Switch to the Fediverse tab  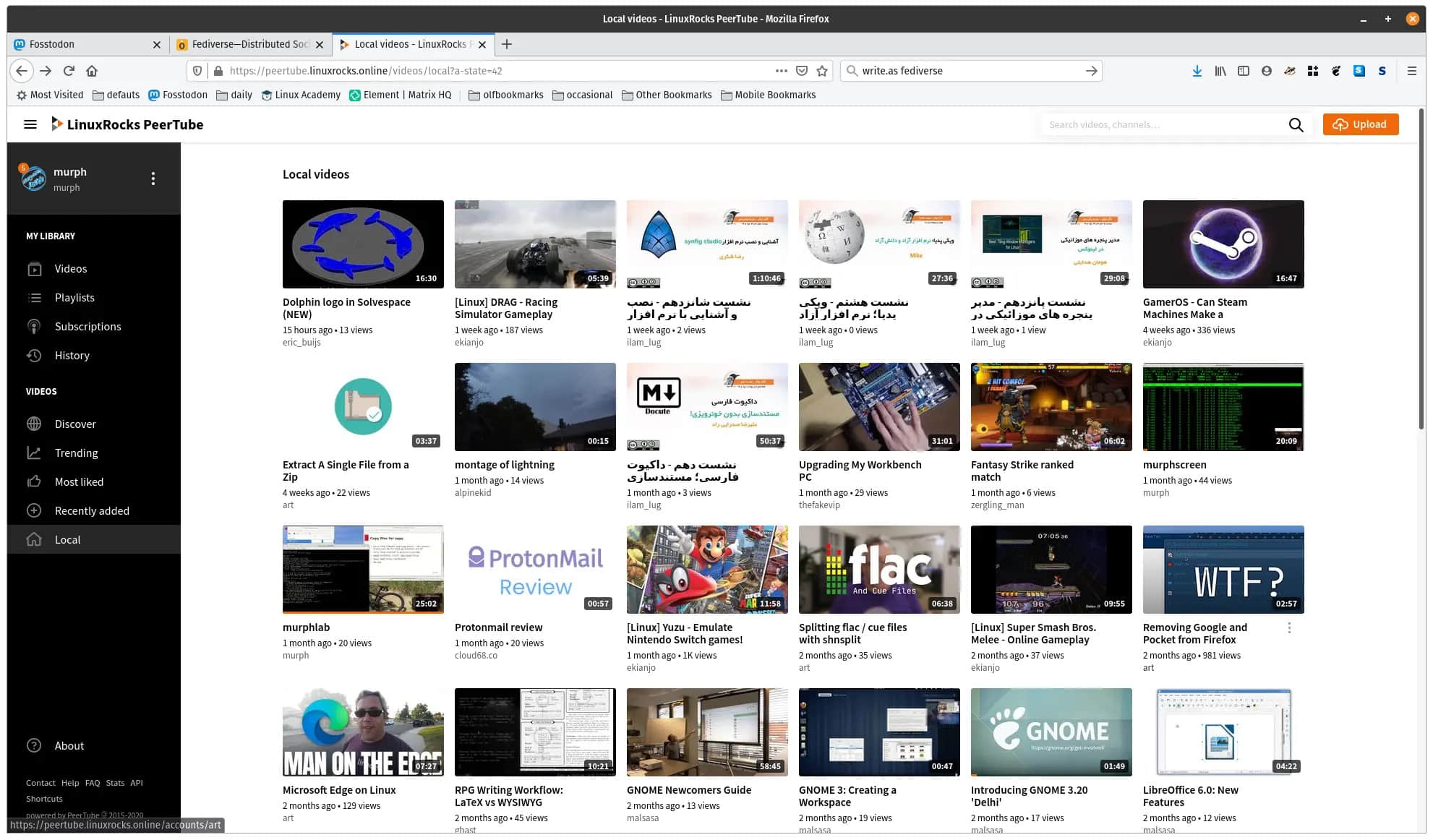(x=250, y=44)
